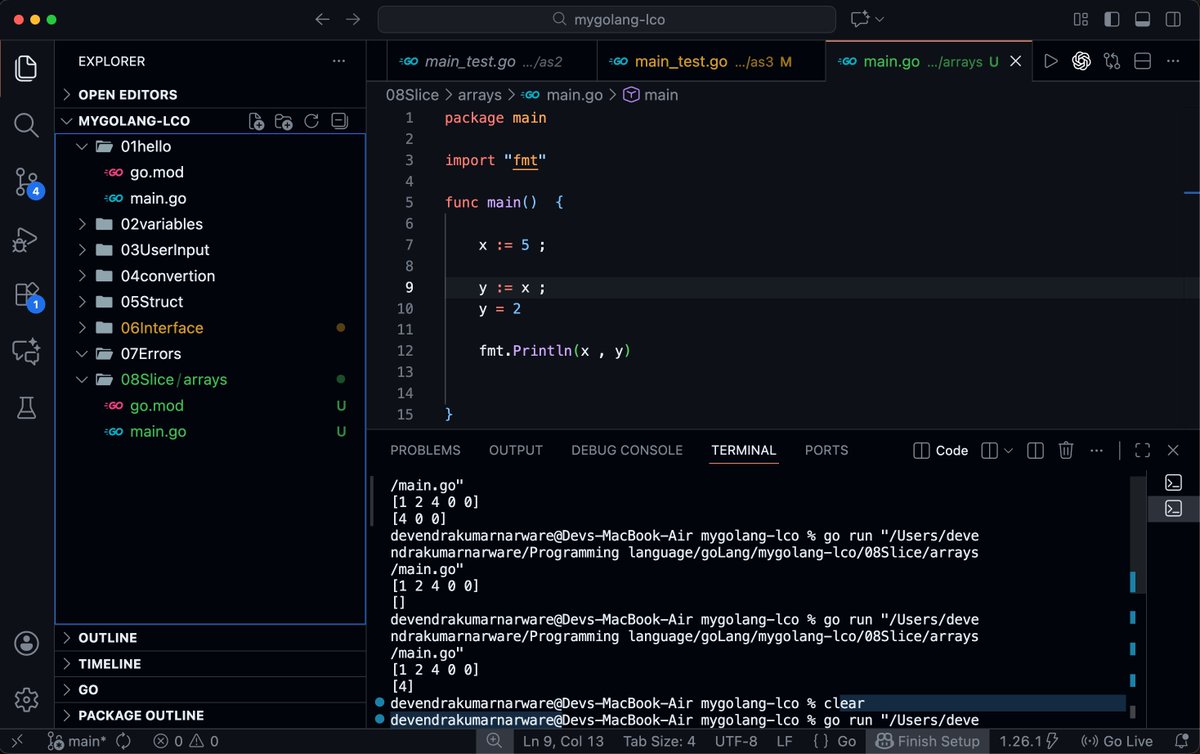Split the terminal panel
1200x754 pixels.
click(1036, 450)
